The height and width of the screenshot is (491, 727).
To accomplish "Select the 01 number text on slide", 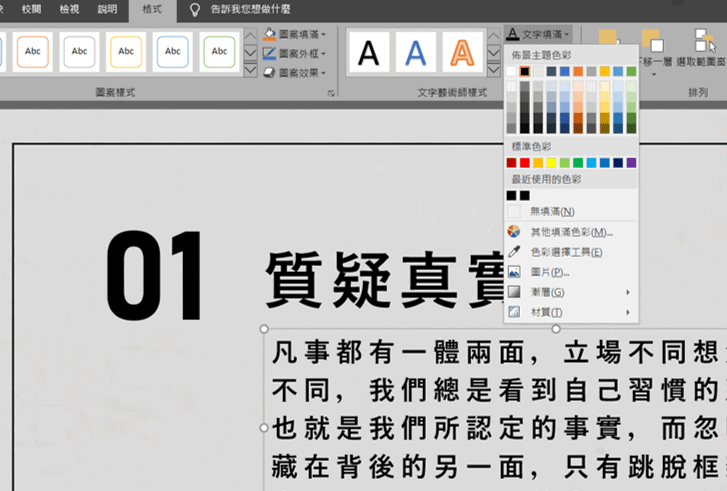I will (154, 276).
